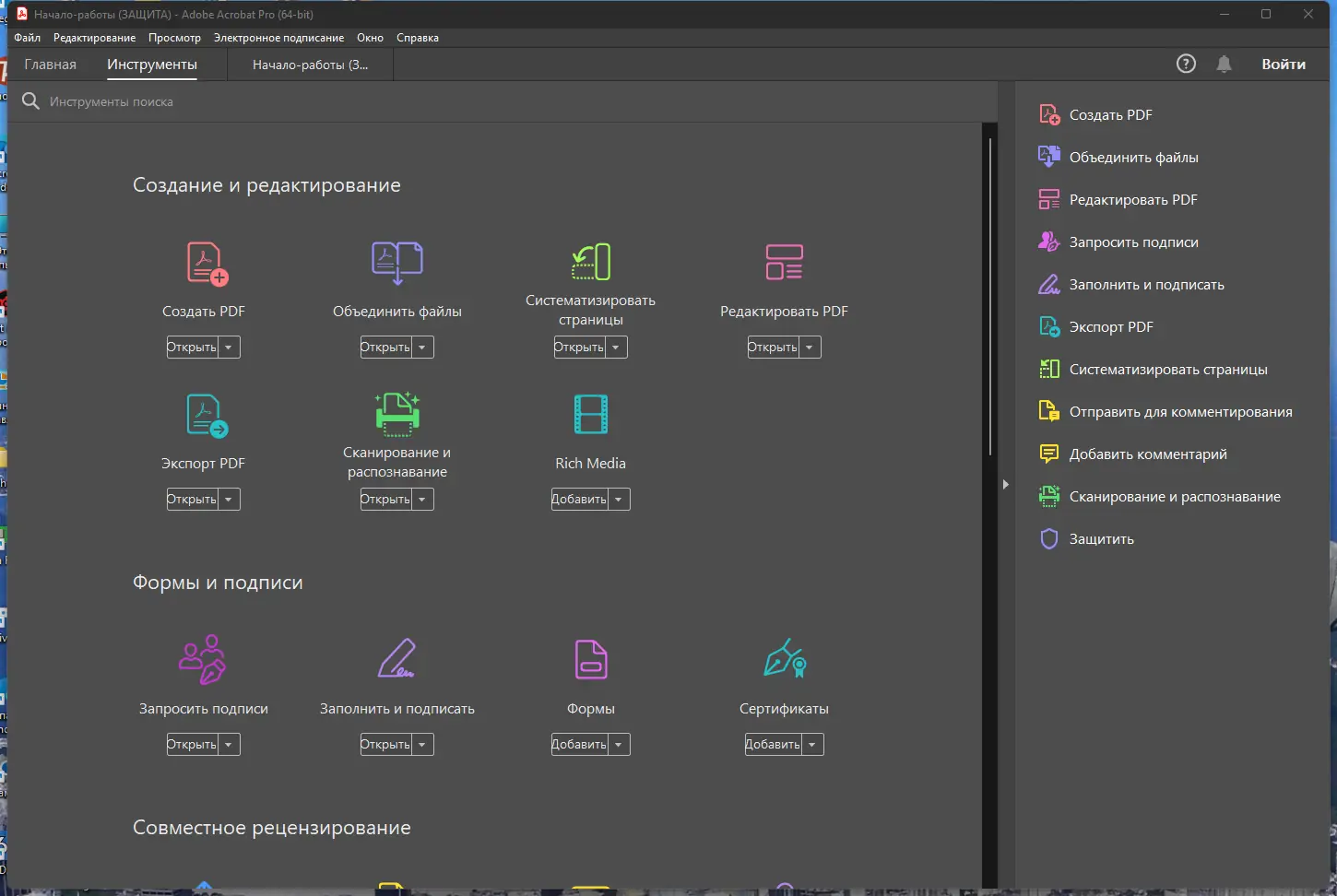Select the Редактировать PDF tool icon
Image resolution: width=1337 pixels, height=896 pixels.
pos(784,263)
